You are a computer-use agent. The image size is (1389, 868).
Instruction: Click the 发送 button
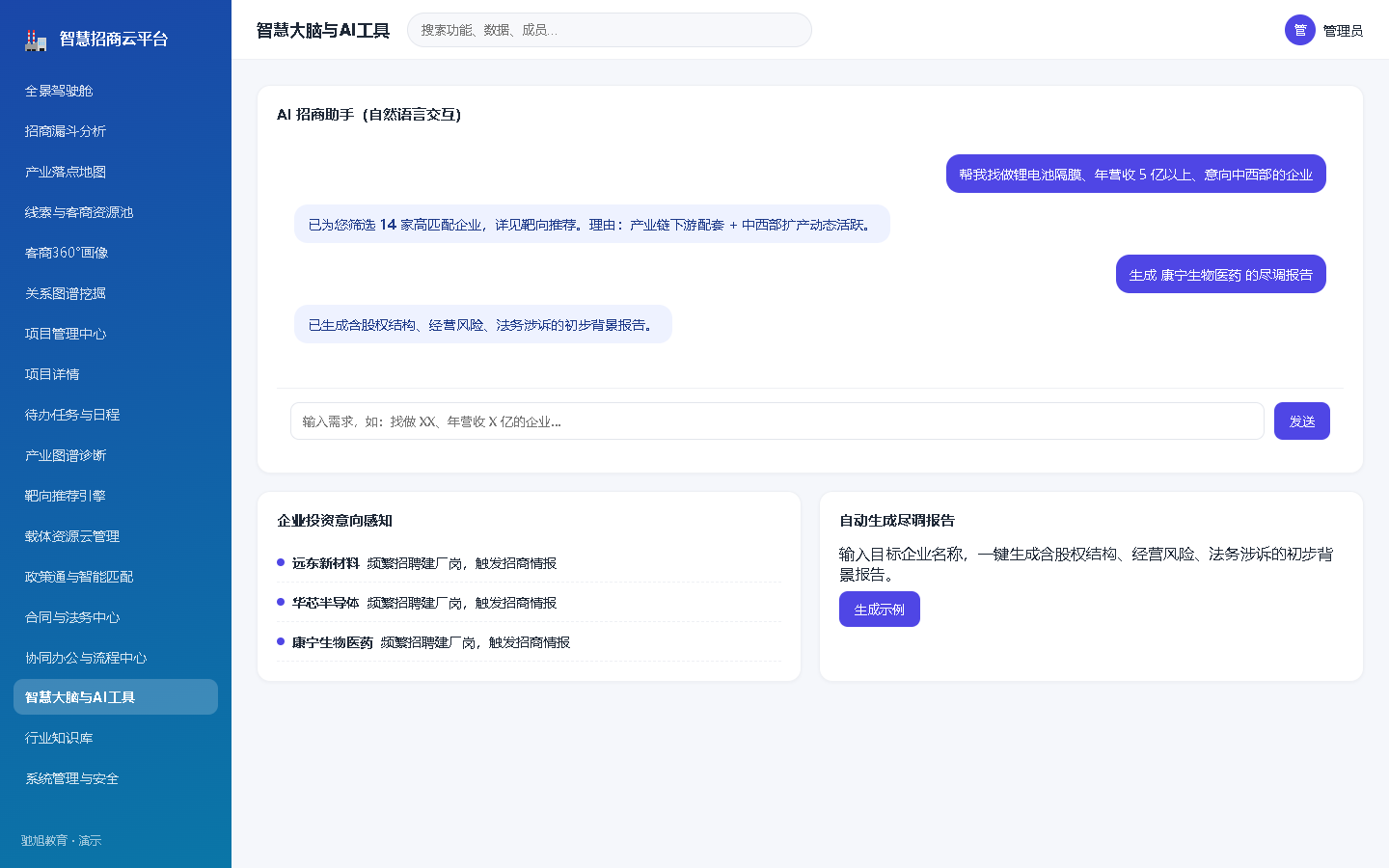tap(1302, 421)
